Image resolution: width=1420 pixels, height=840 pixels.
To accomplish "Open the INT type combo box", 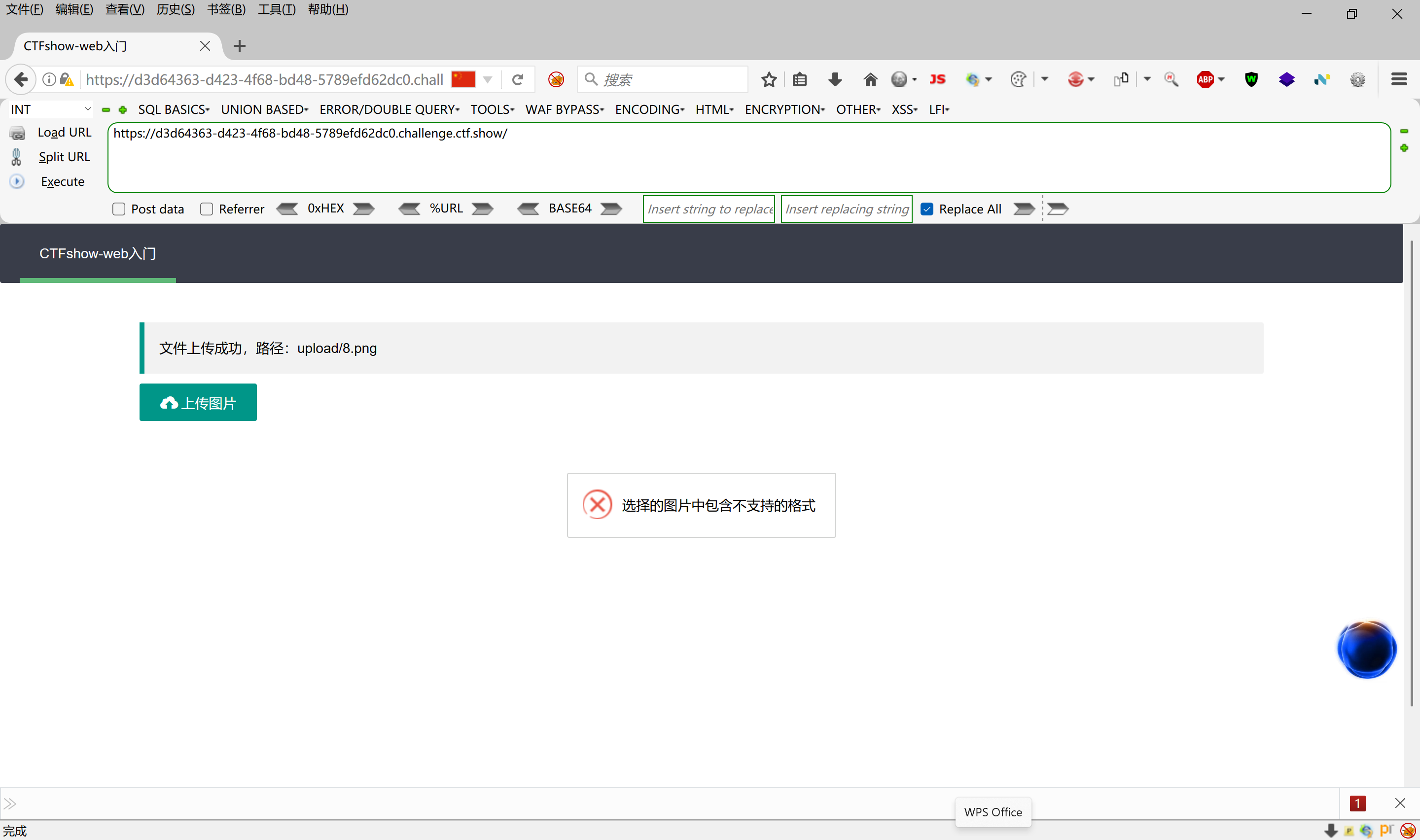I will coord(51,110).
